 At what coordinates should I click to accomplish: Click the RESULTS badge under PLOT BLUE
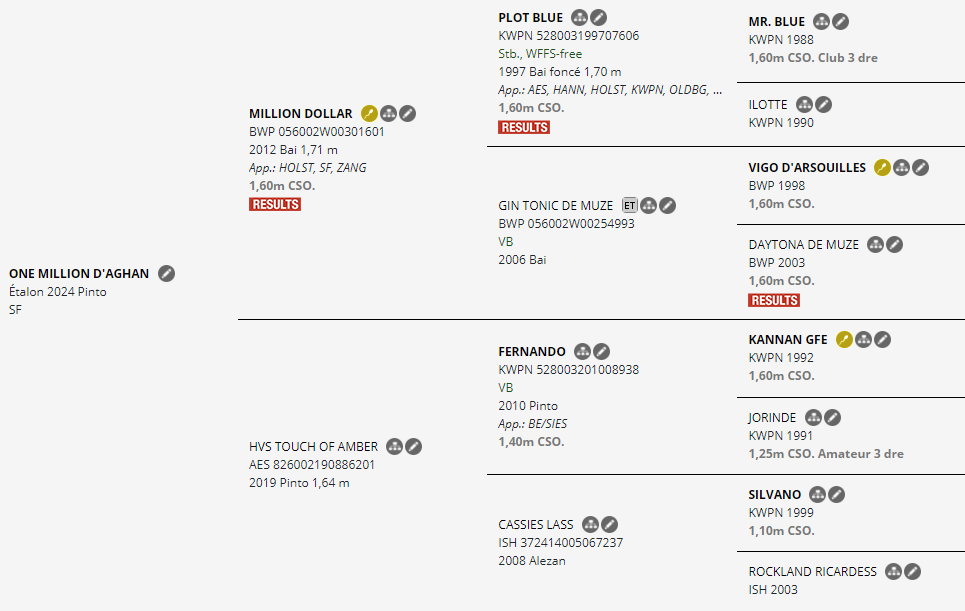tap(524, 127)
